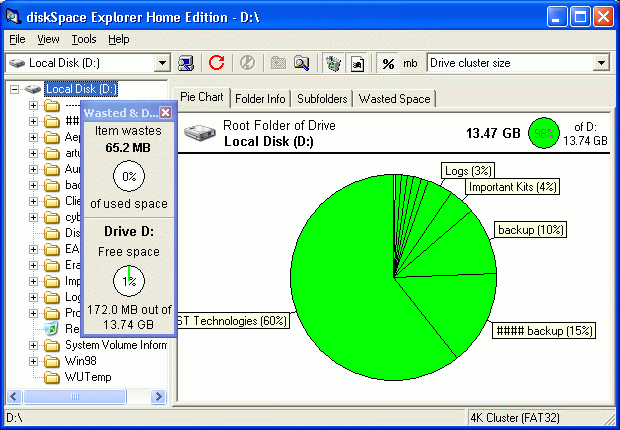Click the D:\ status bar path
Screen dimensions: 620x430
pos(15,418)
